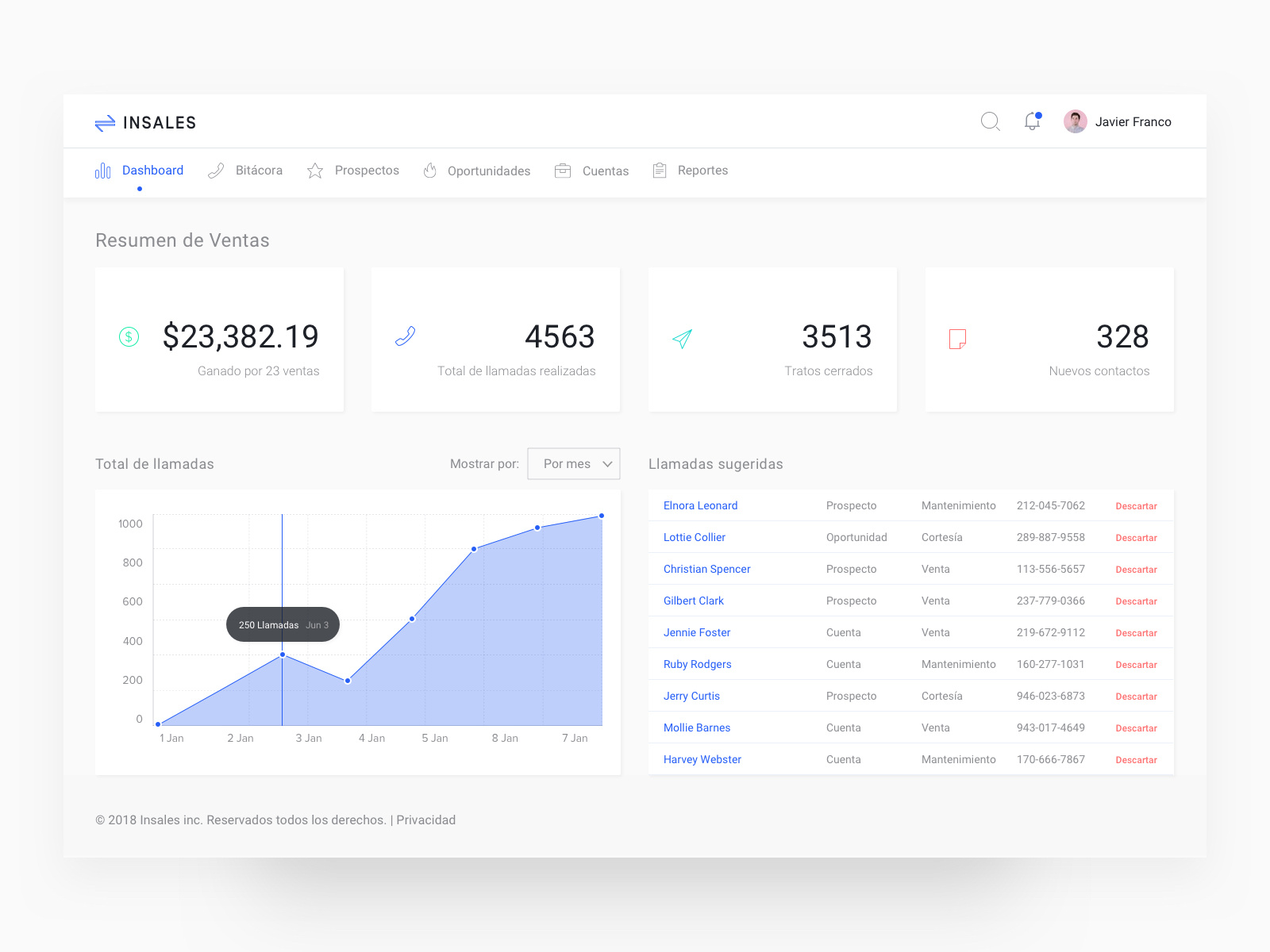Click the blue phone icon on calls card
The height and width of the screenshot is (952, 1270).
tap(405, 337)
